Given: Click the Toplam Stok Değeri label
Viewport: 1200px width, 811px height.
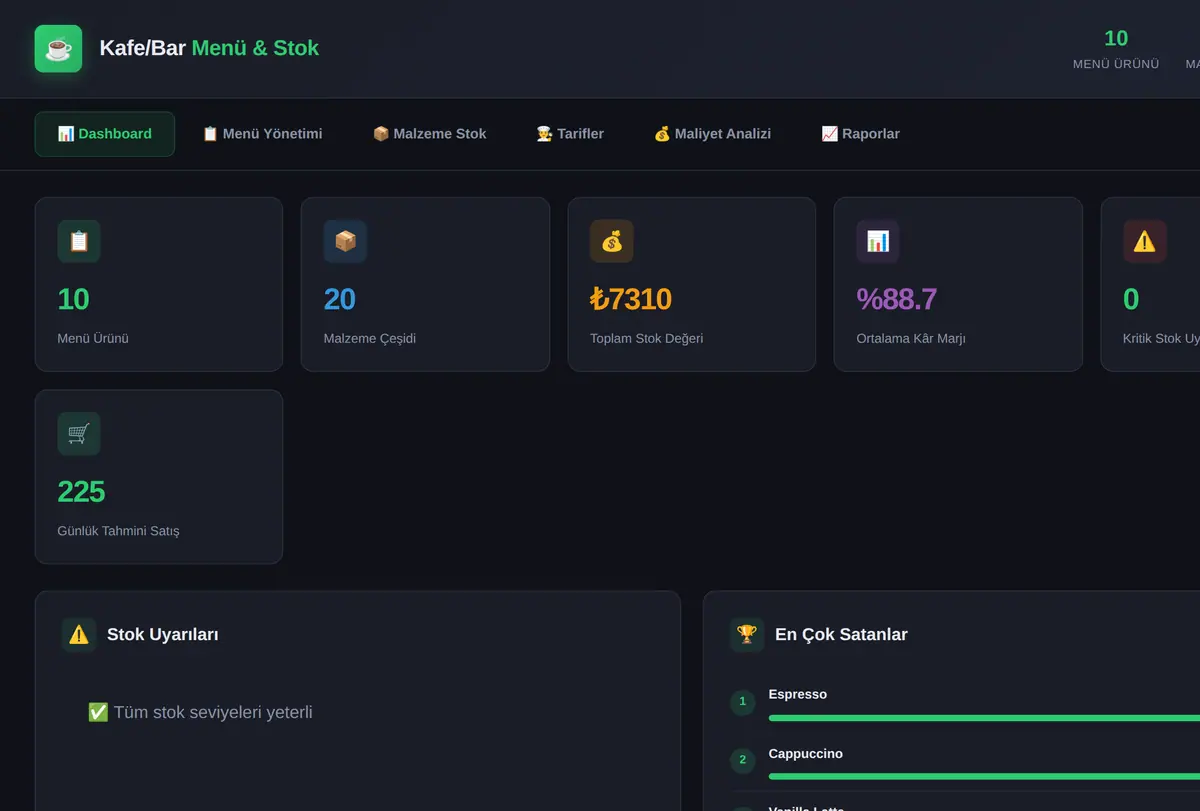Looking at the screenshot, I should tap(647, 338).
